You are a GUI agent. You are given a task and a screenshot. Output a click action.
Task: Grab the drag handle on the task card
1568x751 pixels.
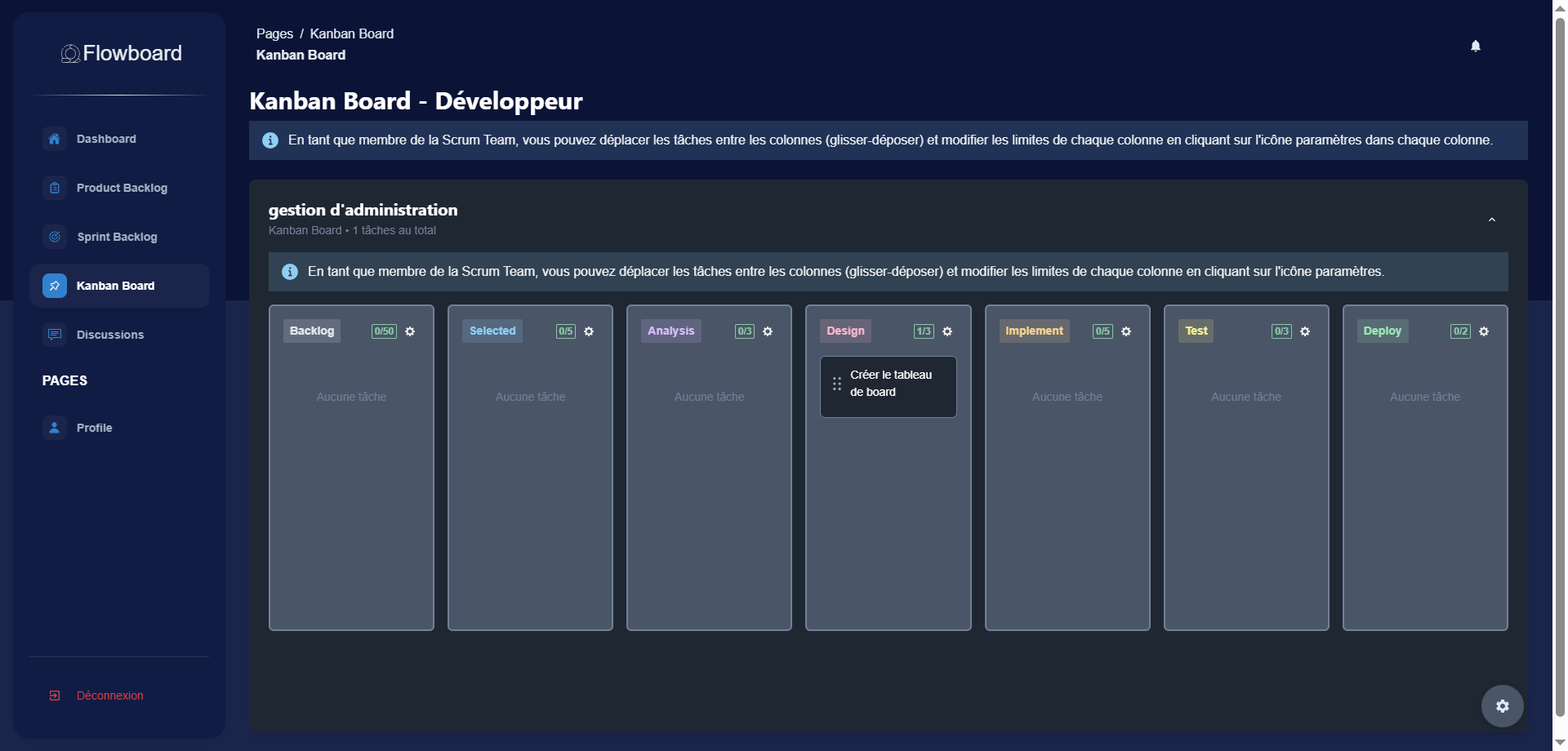[x=837, y=384]
